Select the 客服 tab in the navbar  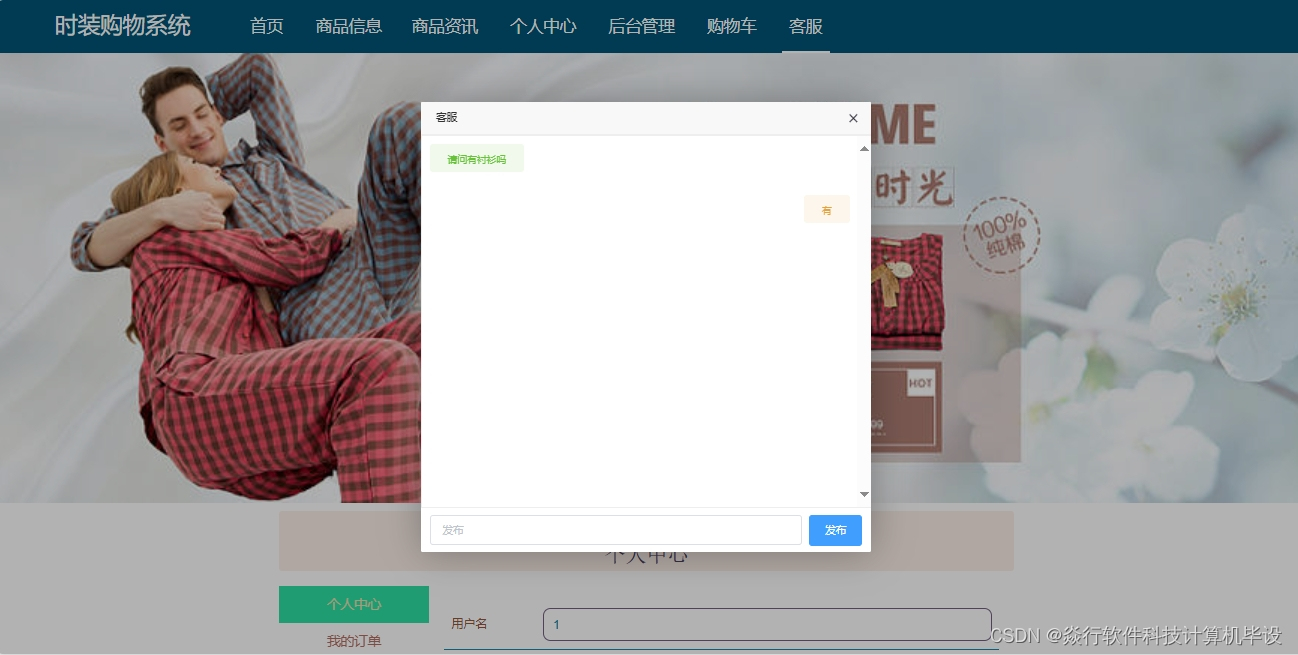(x=805, y=27)
